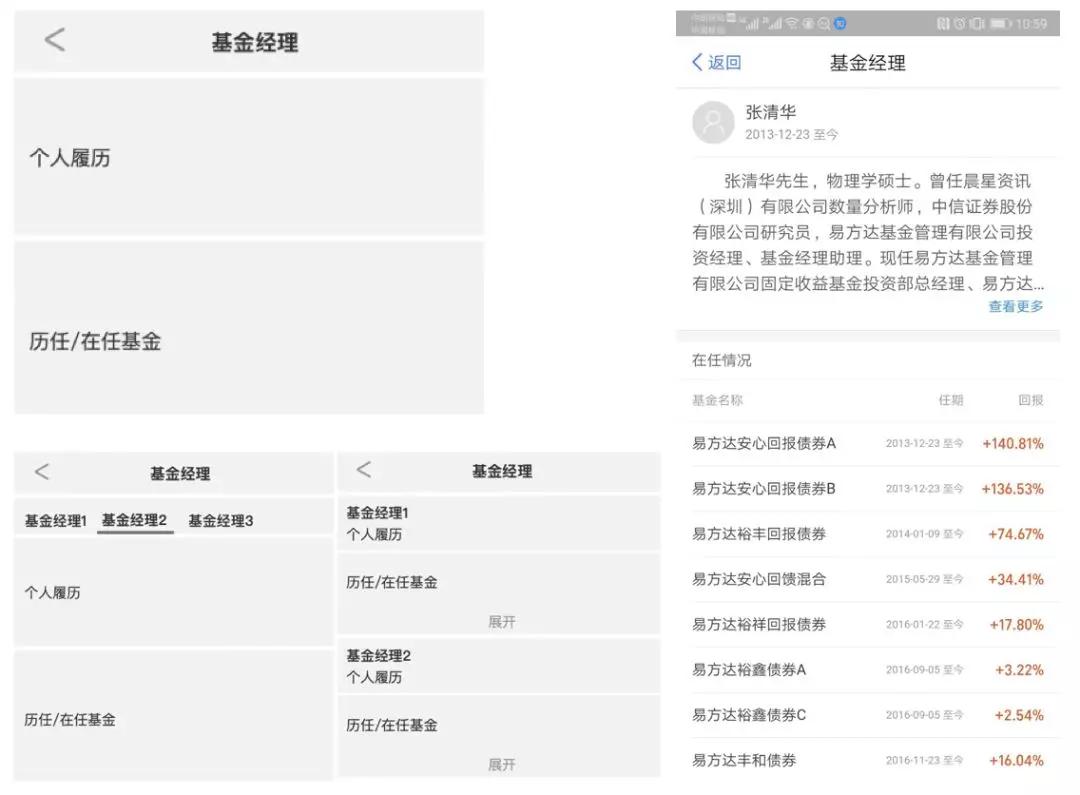1080x795 pixels.
Task: Click 历任/在任基金 label under 基金经理2
Action: (392, 725)
